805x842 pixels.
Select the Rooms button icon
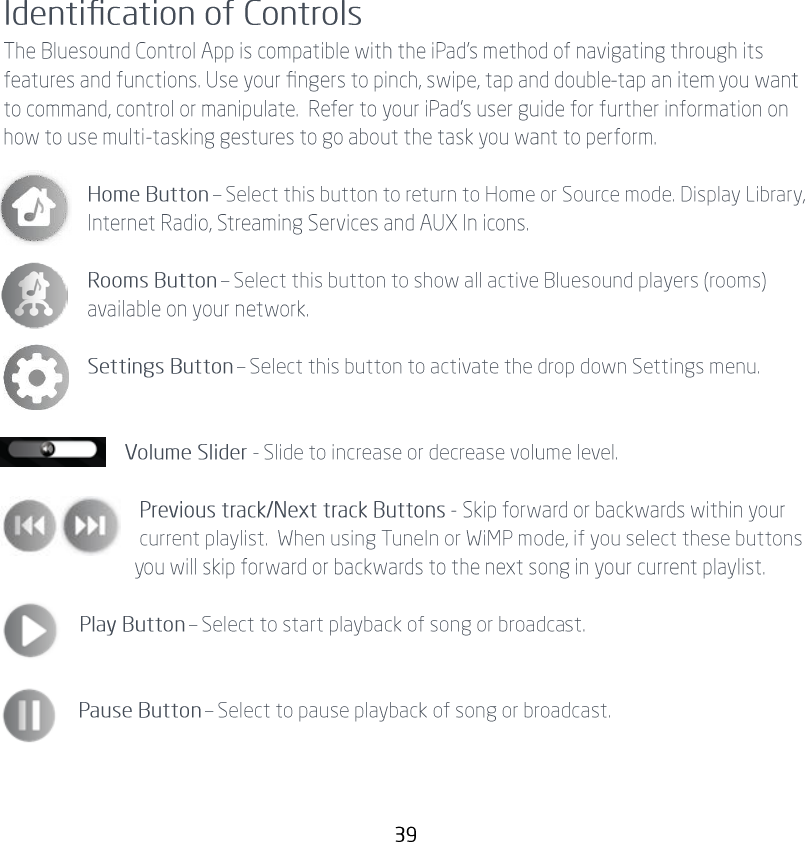(35, 295)
